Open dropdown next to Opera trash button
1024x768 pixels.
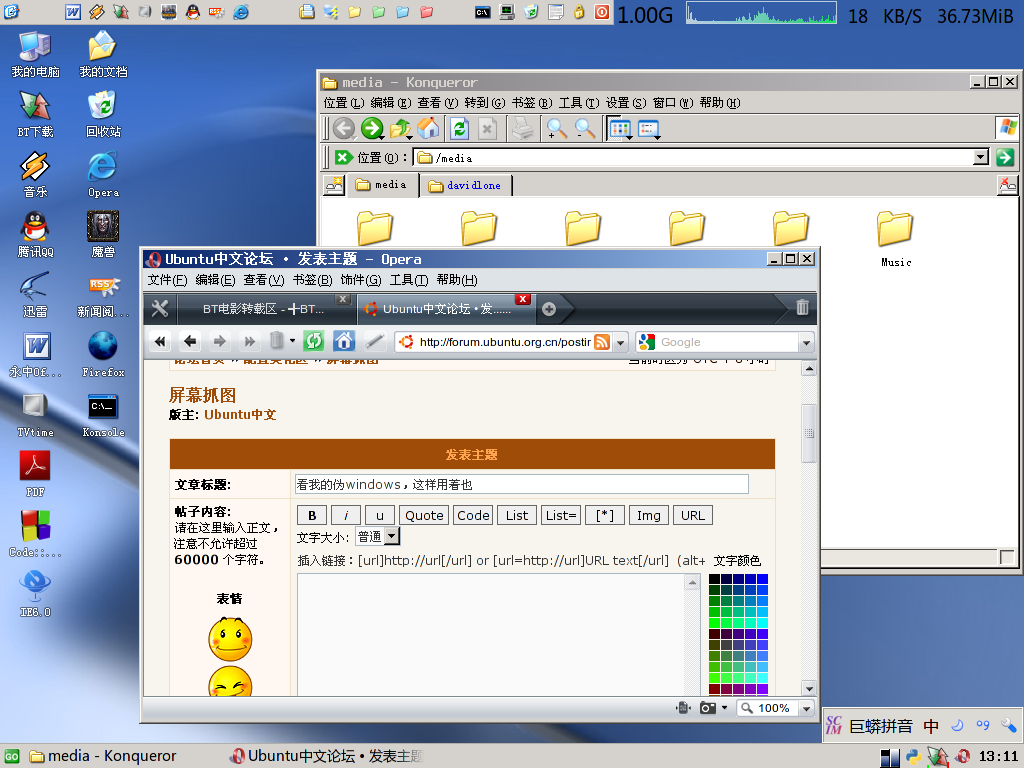292,340
